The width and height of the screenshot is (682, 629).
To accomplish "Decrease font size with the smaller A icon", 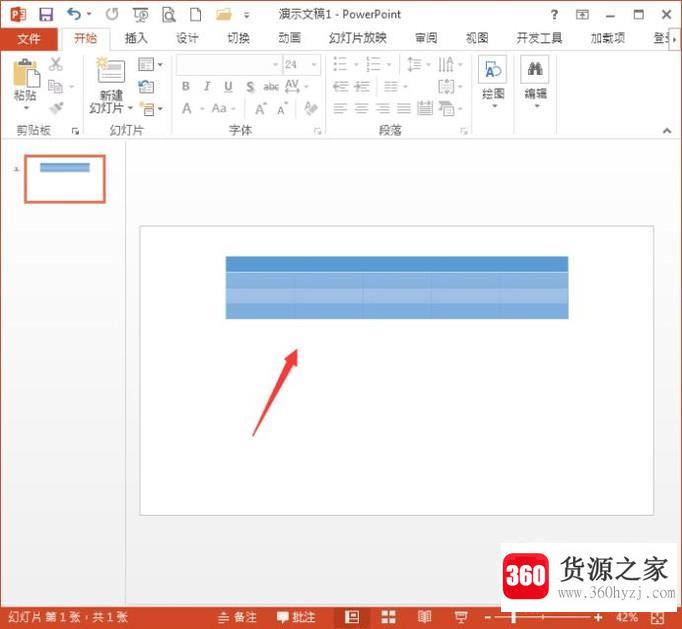I will (282, 109).
